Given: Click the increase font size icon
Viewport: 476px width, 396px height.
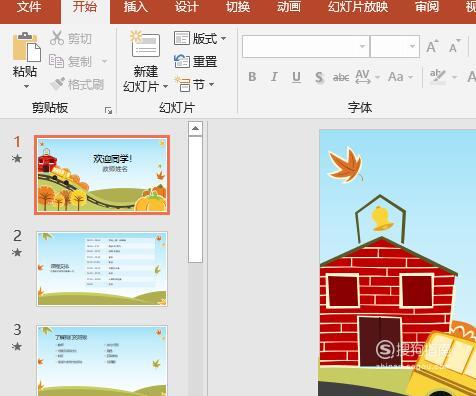Looking at the screenshot, I should click(x=432, y=46).
